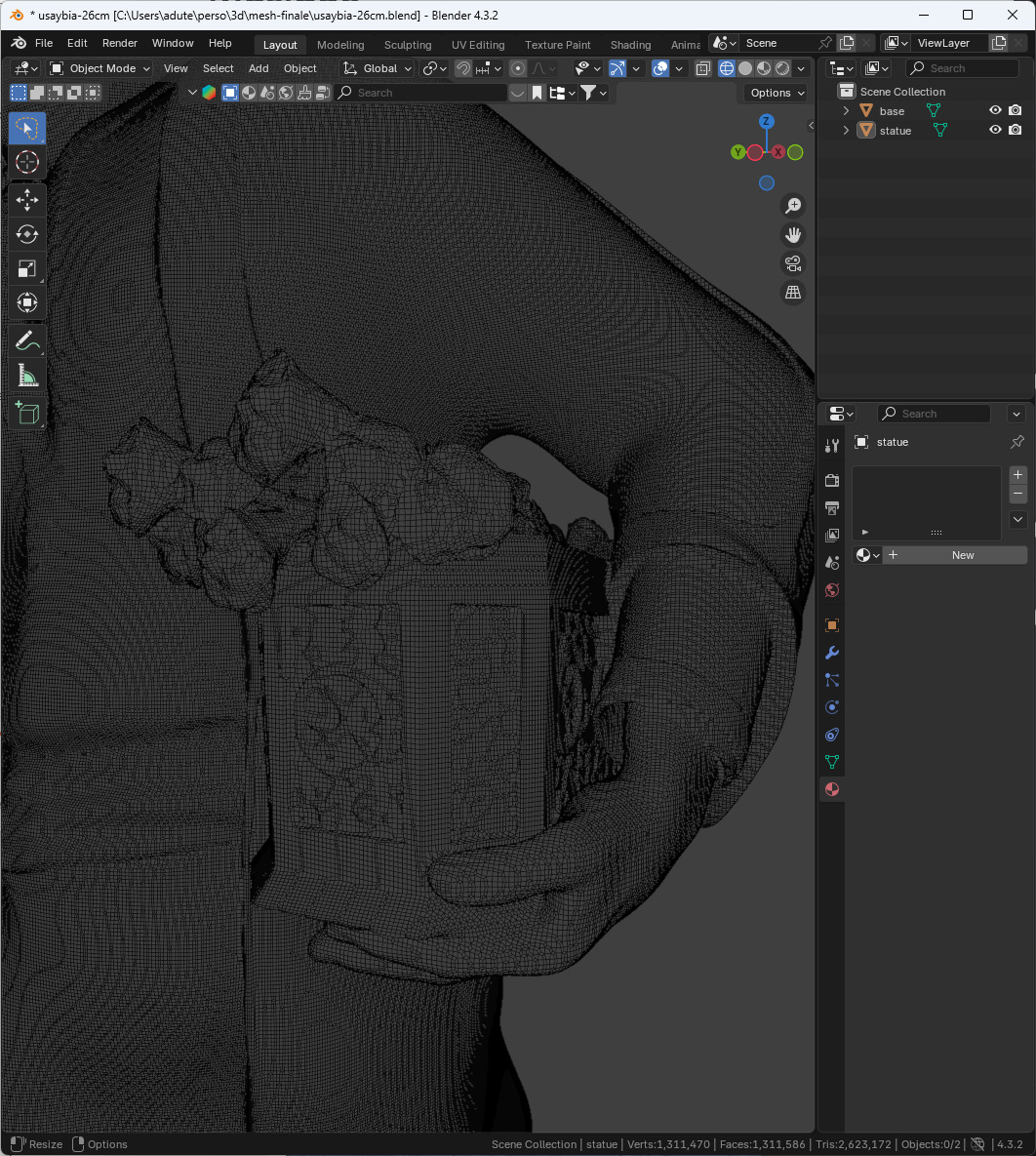Viewport: 1036px width, 1156px height.
Task: Hide the statue object in viewport
Action: pyautogui.click(x=995, y=130)
